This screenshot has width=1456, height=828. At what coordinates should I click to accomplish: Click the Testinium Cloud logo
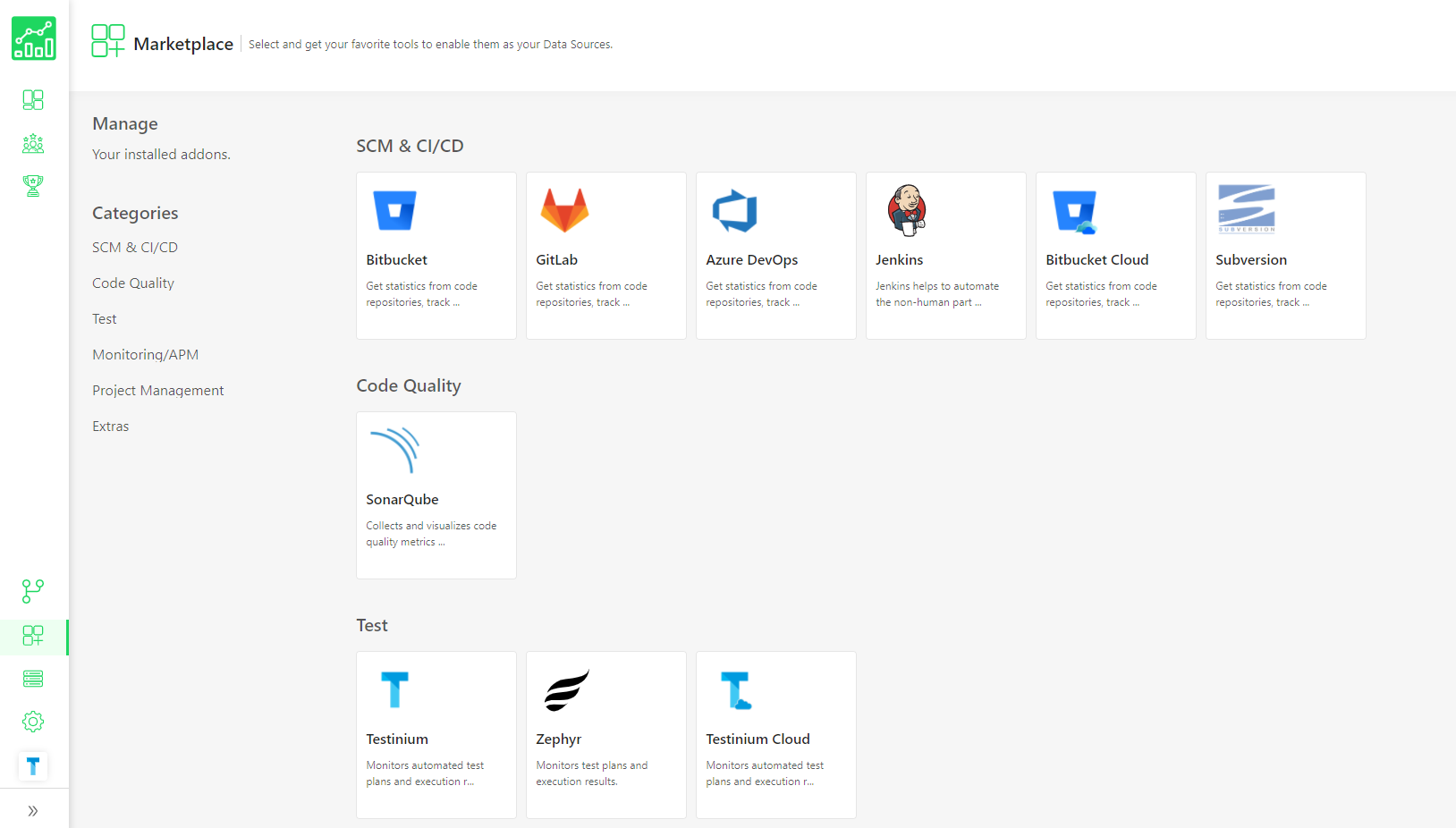coord(736,690)
